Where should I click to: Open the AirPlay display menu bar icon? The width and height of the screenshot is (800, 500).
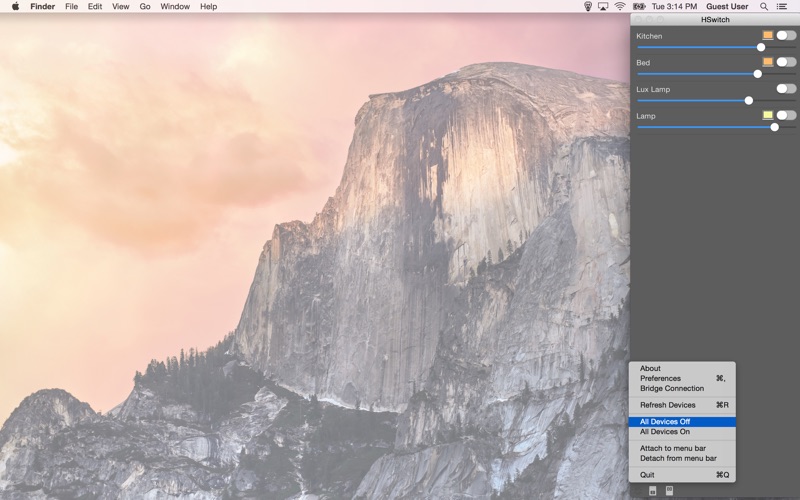603,7
